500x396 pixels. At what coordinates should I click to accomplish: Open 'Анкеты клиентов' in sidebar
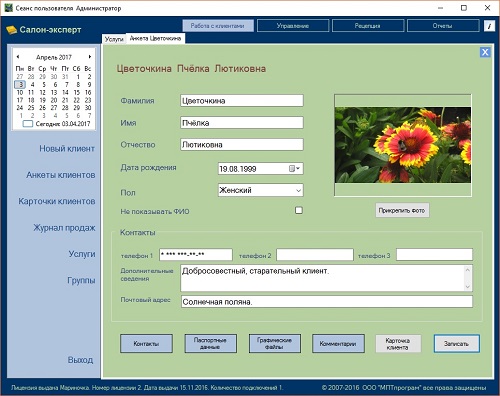click(61, 175)
